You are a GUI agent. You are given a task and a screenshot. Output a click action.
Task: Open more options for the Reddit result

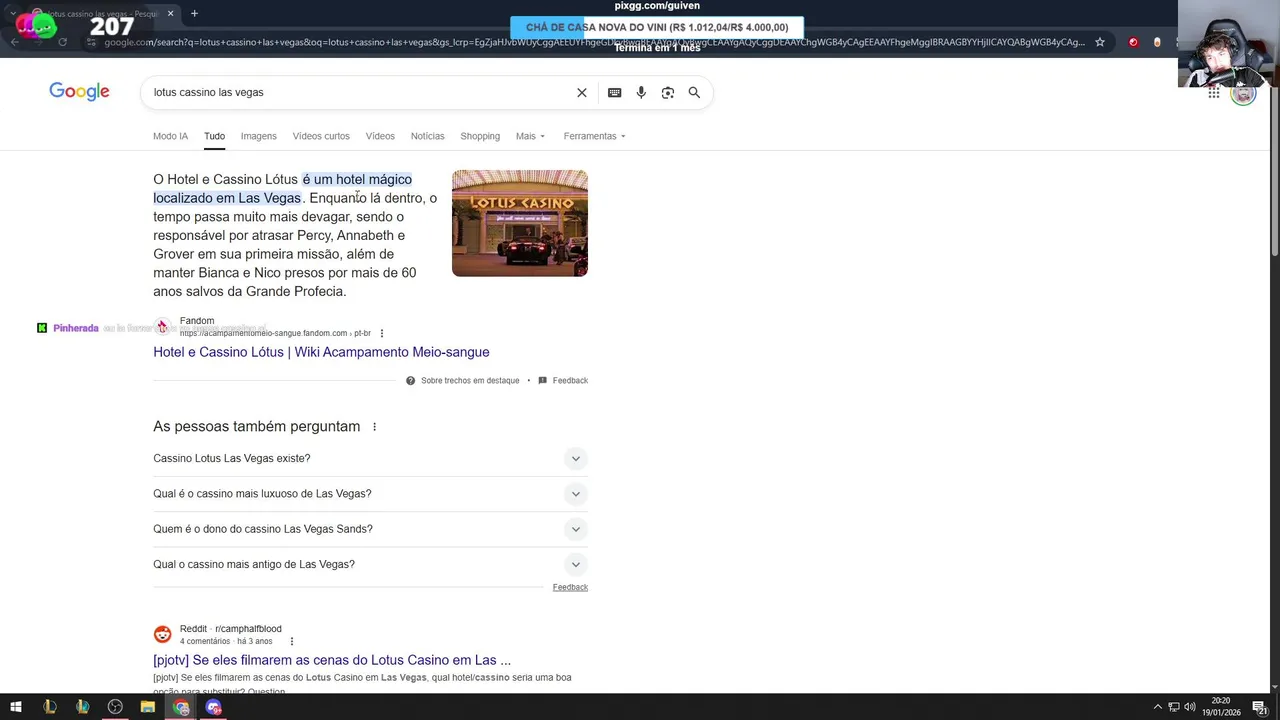click(292, 641)
